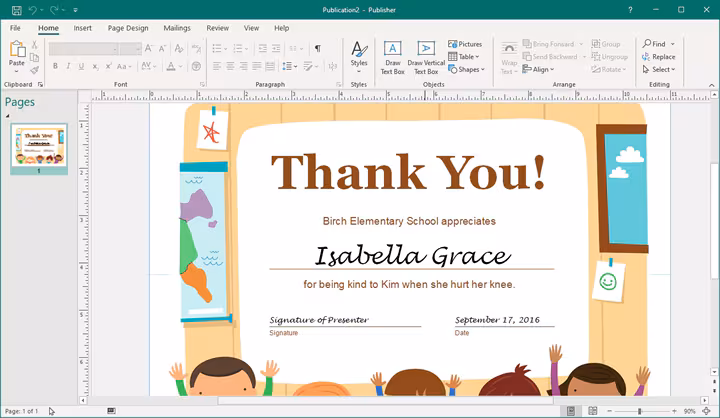The width and height of the screenshot is (720, 418).
Task: Open the Change Case Aa dropdown
Action: 124,67
